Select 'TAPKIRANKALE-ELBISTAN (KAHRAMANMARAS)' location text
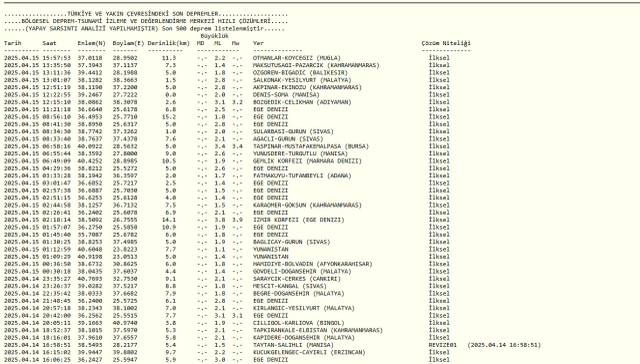640x364 pixels. 318,330
